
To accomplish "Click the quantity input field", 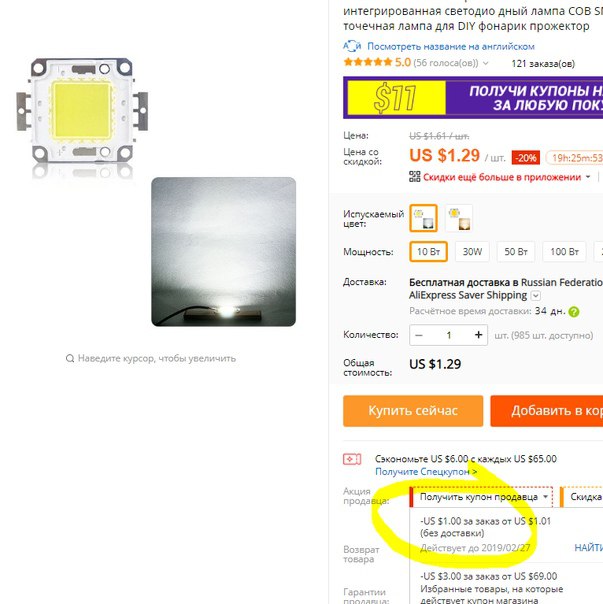I will (x=448, y=335).
